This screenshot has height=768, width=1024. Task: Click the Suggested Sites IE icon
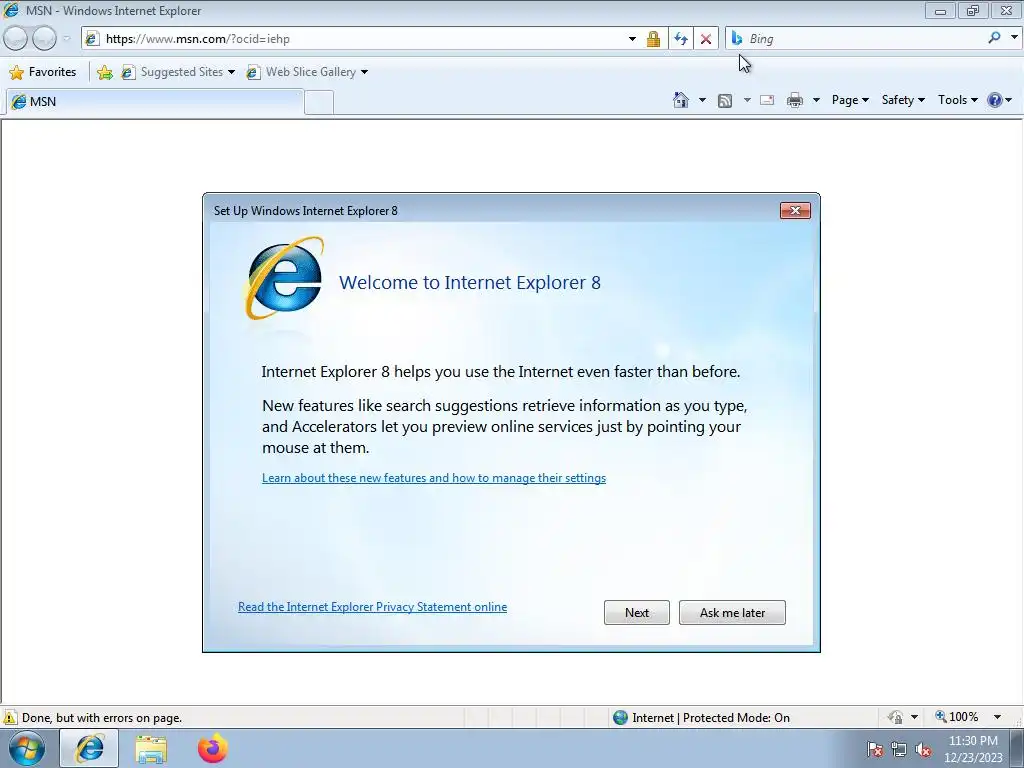(x=129, y=72)
